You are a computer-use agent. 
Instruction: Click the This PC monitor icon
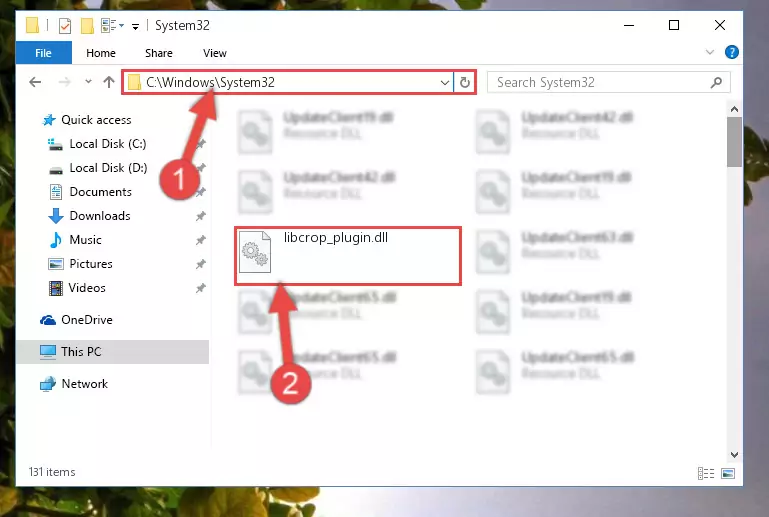coord(48,352)
